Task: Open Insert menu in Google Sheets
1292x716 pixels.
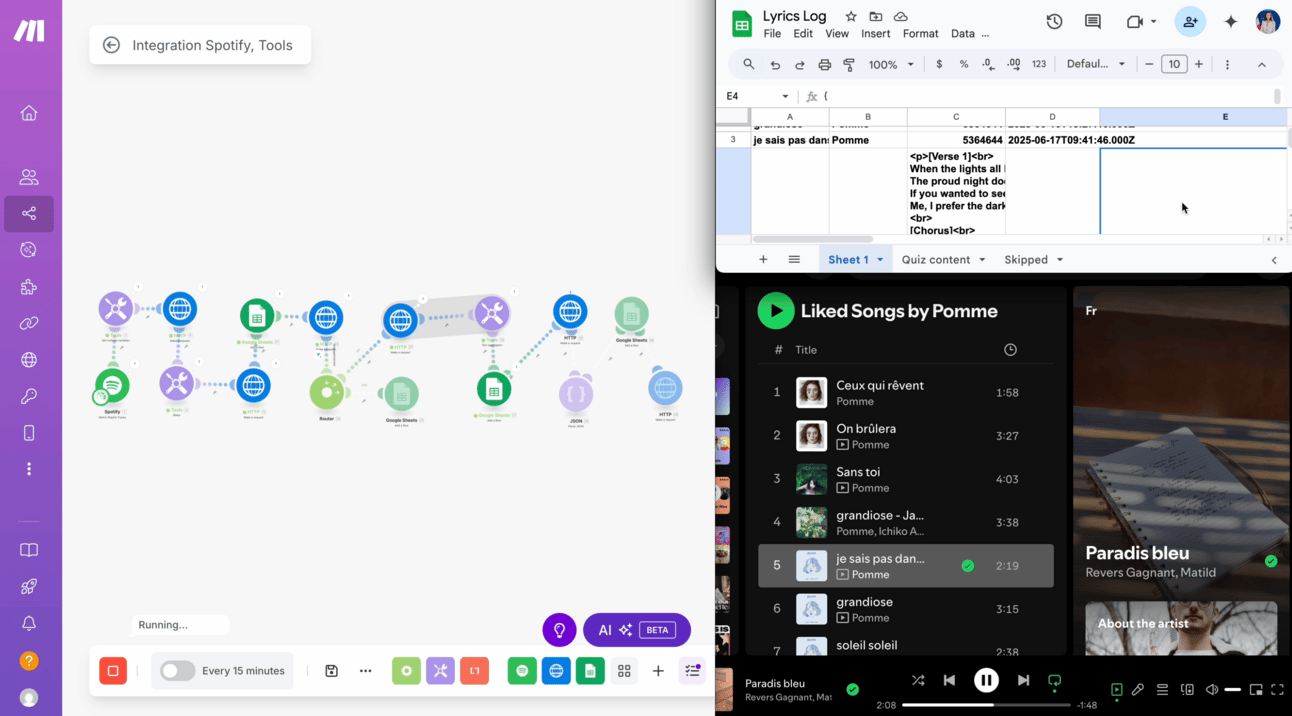Action: click(876, 33)
